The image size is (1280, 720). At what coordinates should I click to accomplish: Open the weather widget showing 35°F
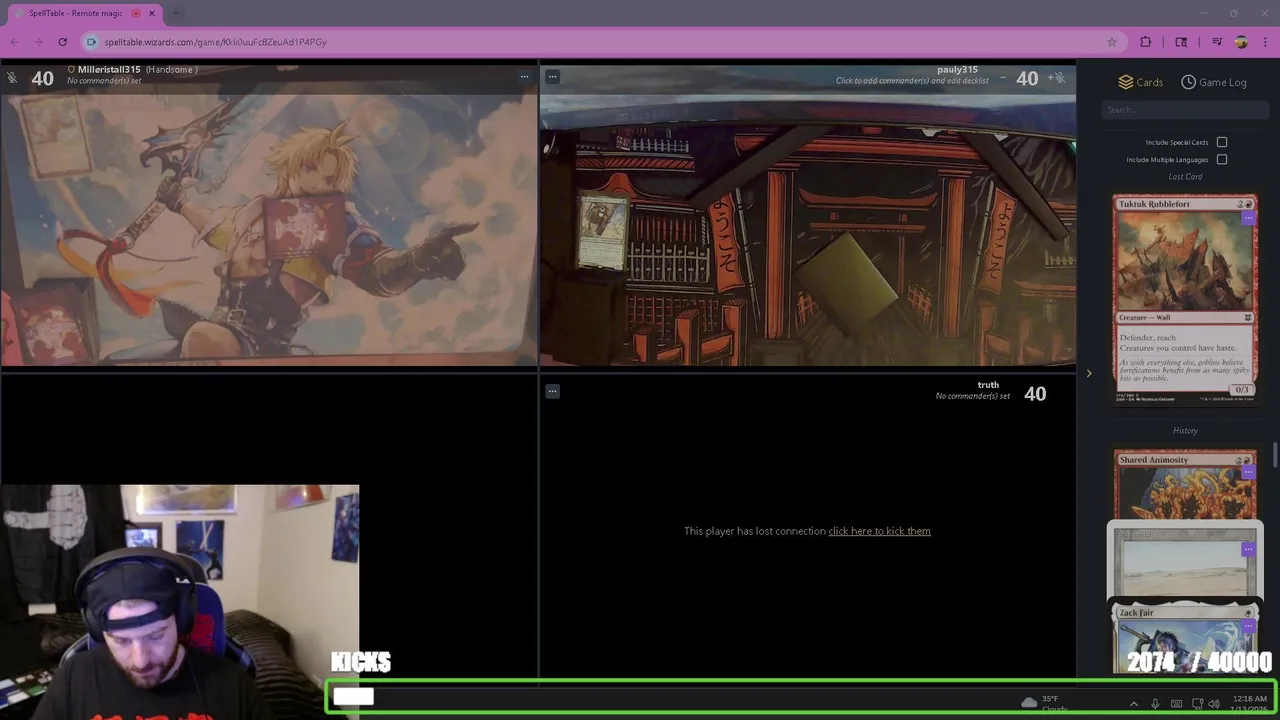pyautogui.click(x=1043, y=703)
